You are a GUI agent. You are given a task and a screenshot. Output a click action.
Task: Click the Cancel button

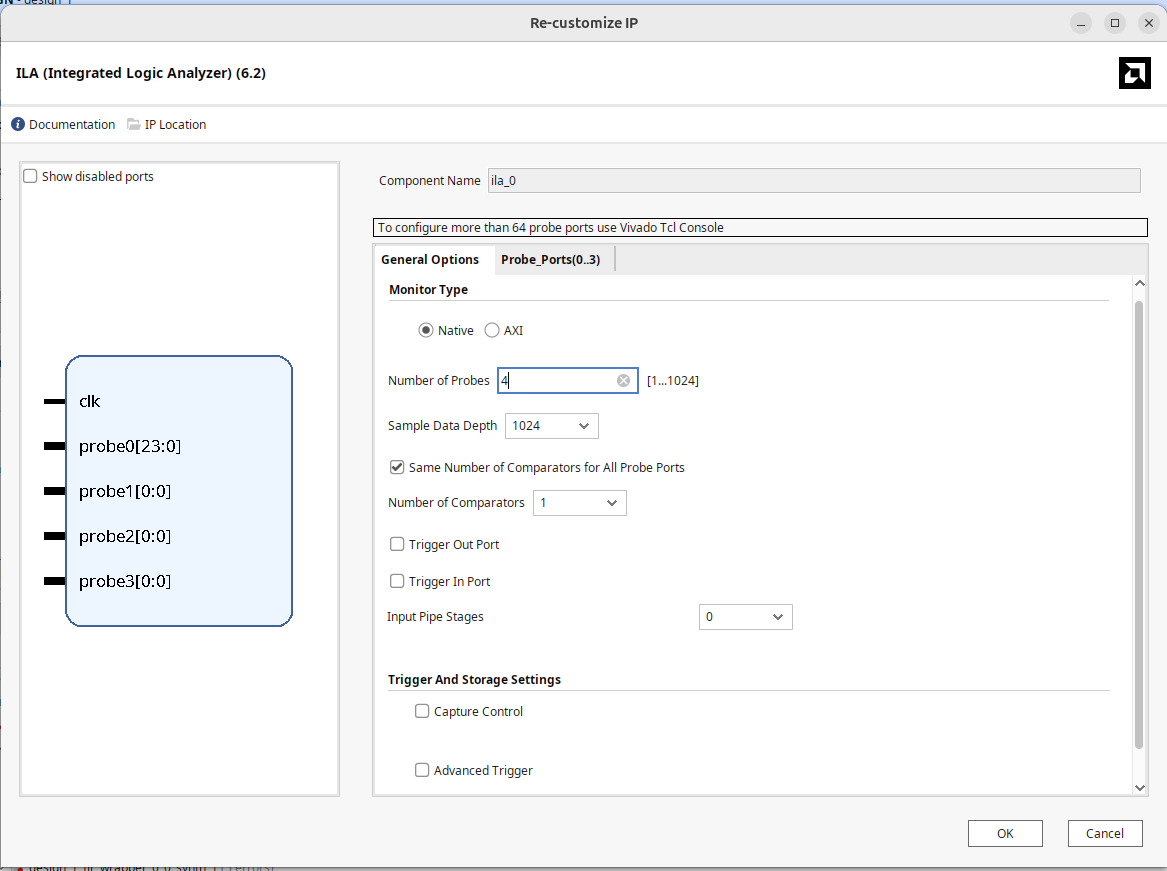point(1104,833)
